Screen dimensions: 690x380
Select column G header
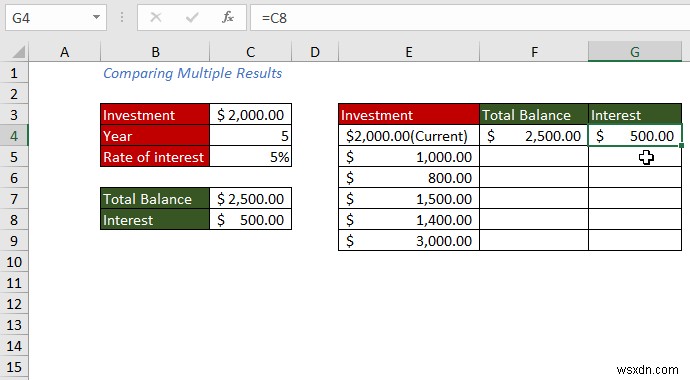[635, 52]
